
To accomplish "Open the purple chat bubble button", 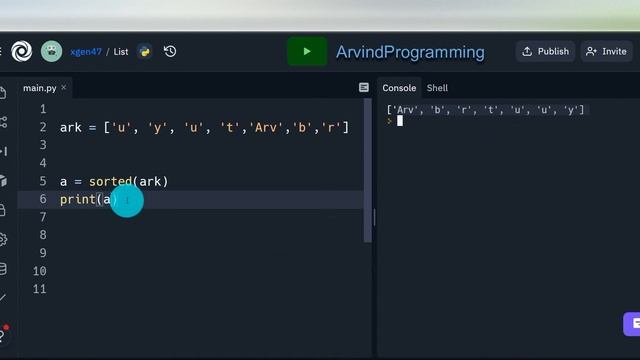I will tap(632, 324).
